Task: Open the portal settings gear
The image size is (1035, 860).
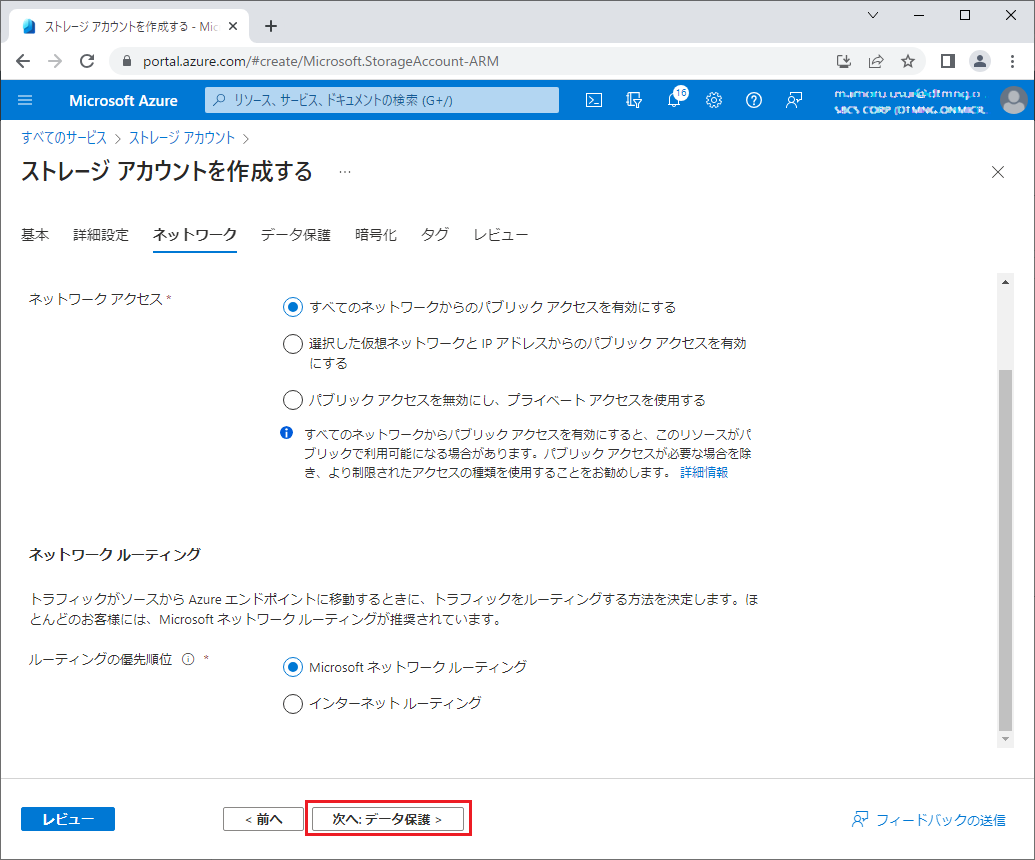Action: [x=714, y=100]
